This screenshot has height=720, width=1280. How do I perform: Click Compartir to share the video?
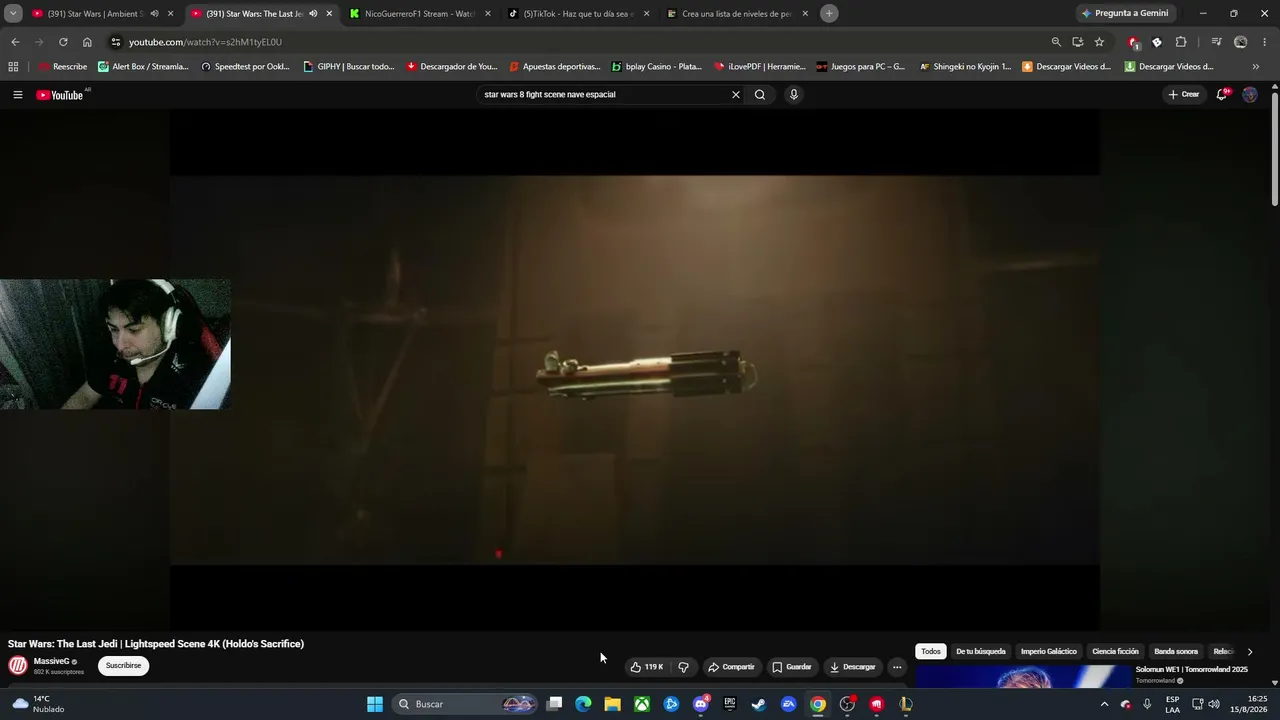(731, 667)
